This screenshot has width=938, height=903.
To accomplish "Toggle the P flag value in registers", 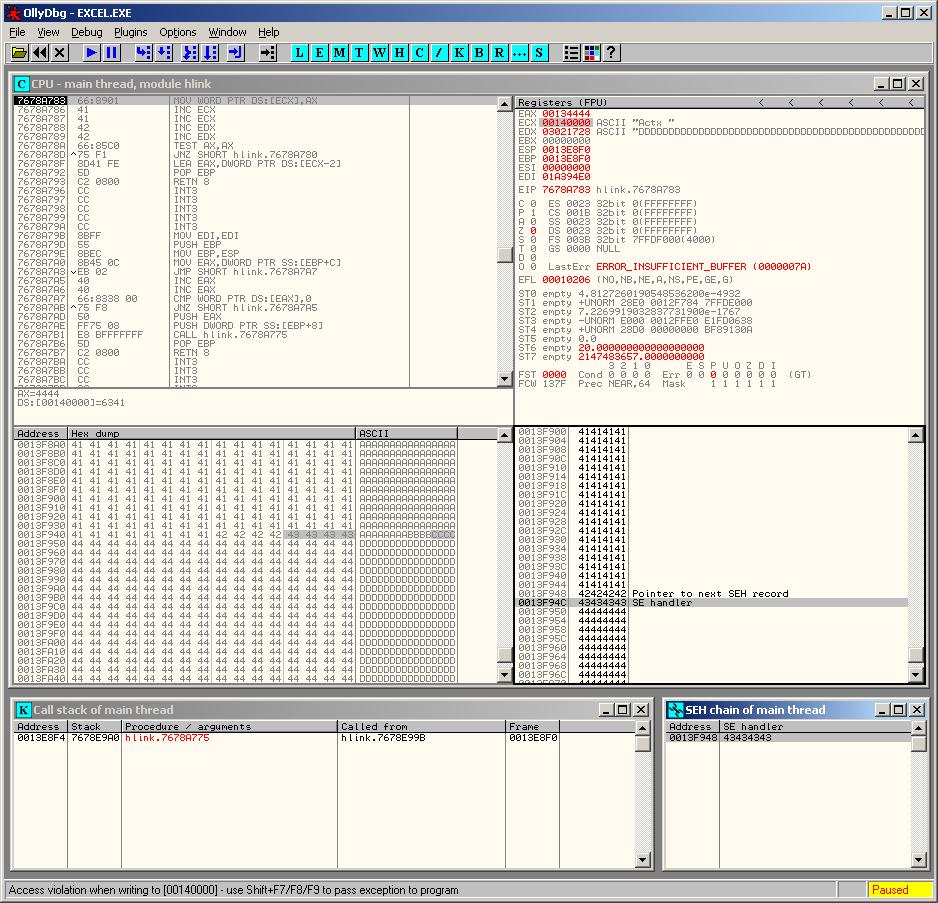I will (532, 213).
